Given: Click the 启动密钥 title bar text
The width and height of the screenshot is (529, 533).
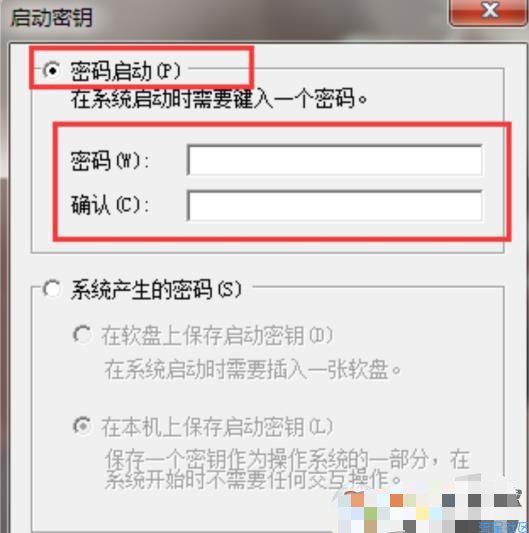Looking at the screenshot, I should pyautogui.click(x=52, y=17).
